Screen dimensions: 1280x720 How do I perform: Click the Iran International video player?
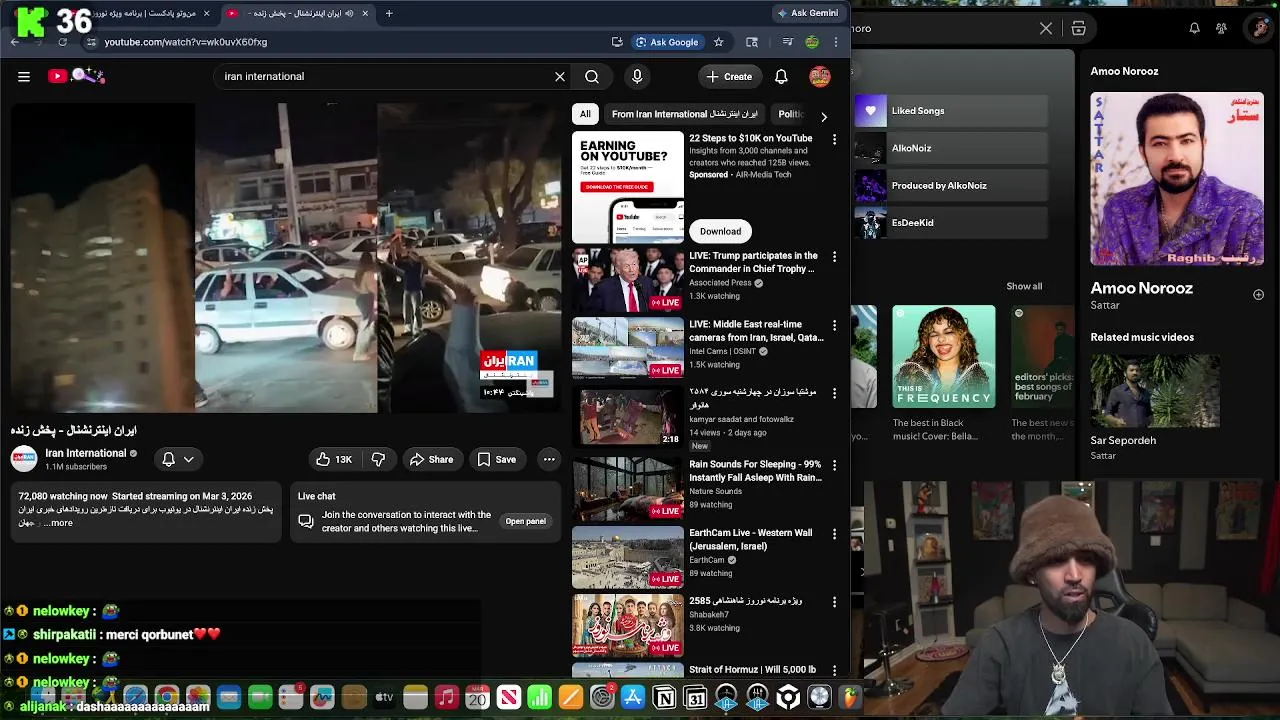(x=286, y=257)
